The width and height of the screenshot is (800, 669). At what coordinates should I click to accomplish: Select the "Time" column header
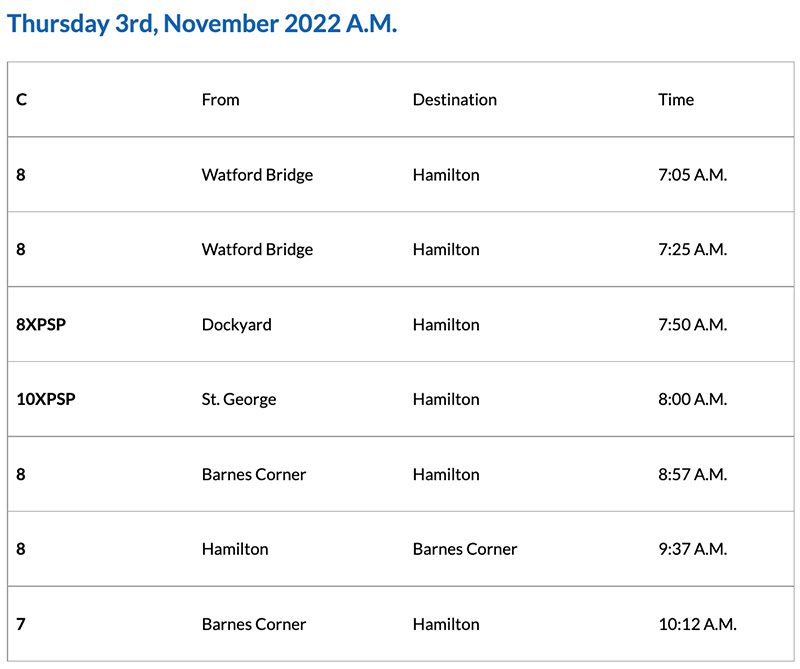click(675, 99)
